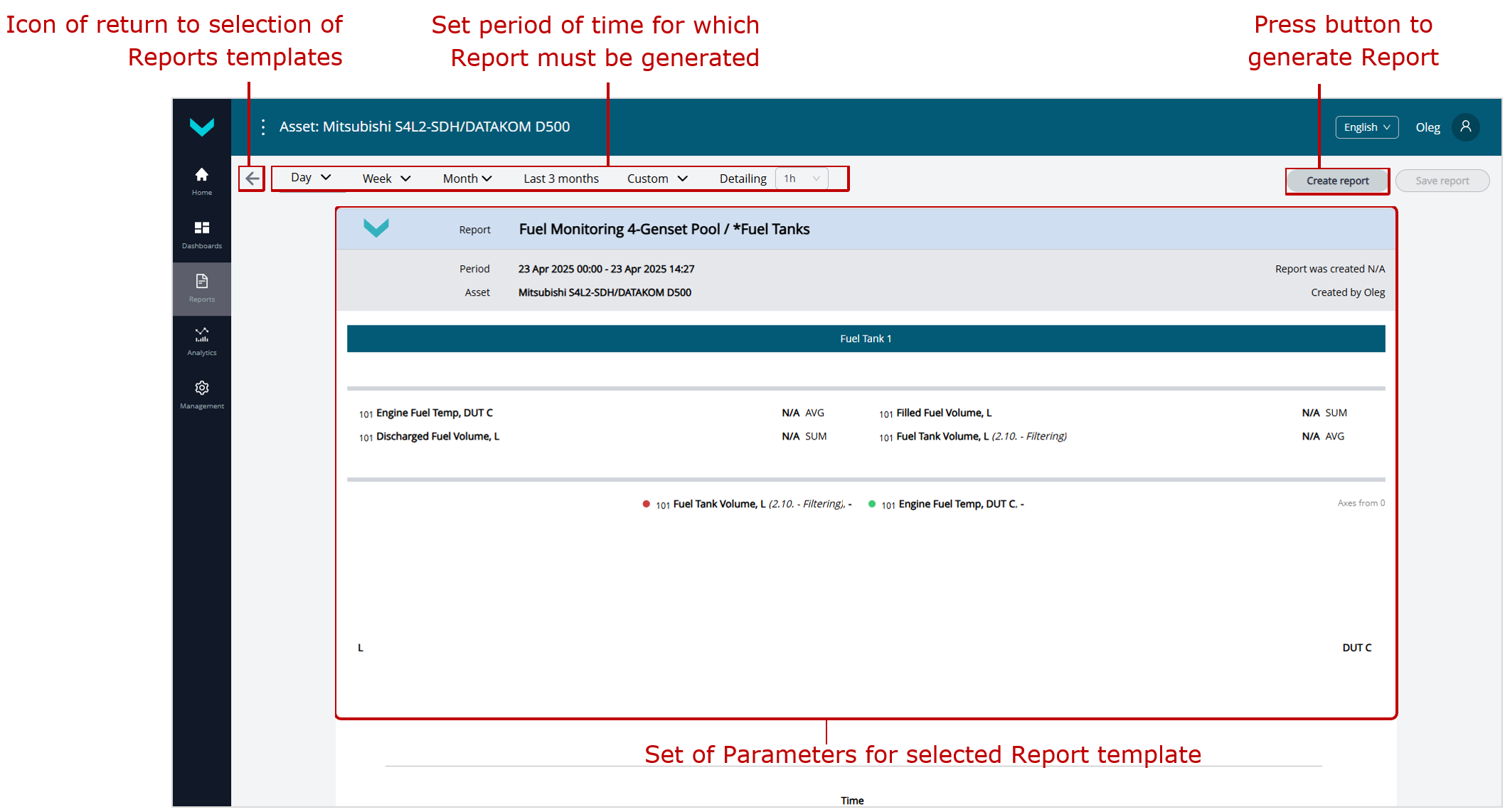This screenshot has width=1510, height=812.
Task: Open the Analytics section
Action: 201,341
